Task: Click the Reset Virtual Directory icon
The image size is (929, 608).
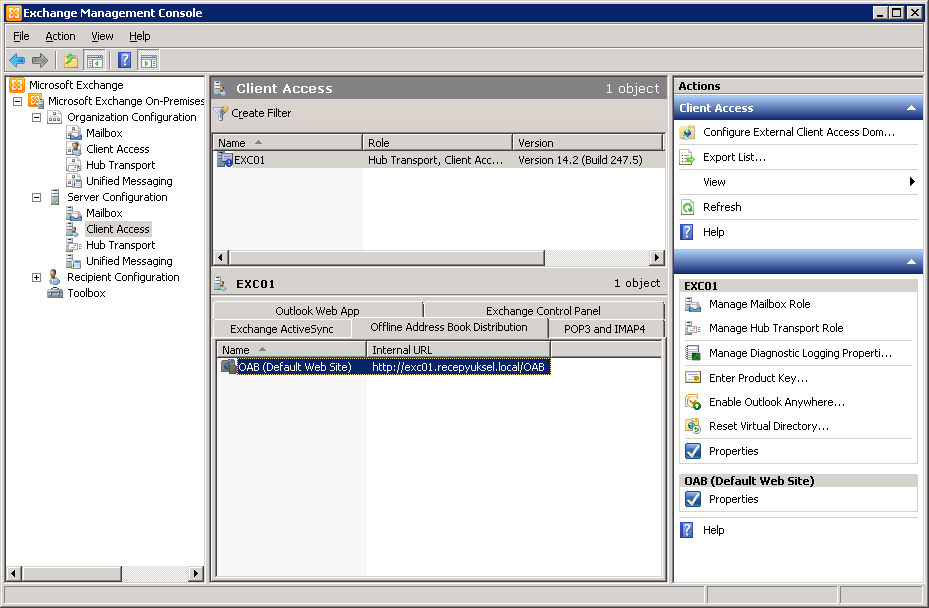Action: point(693,425)
